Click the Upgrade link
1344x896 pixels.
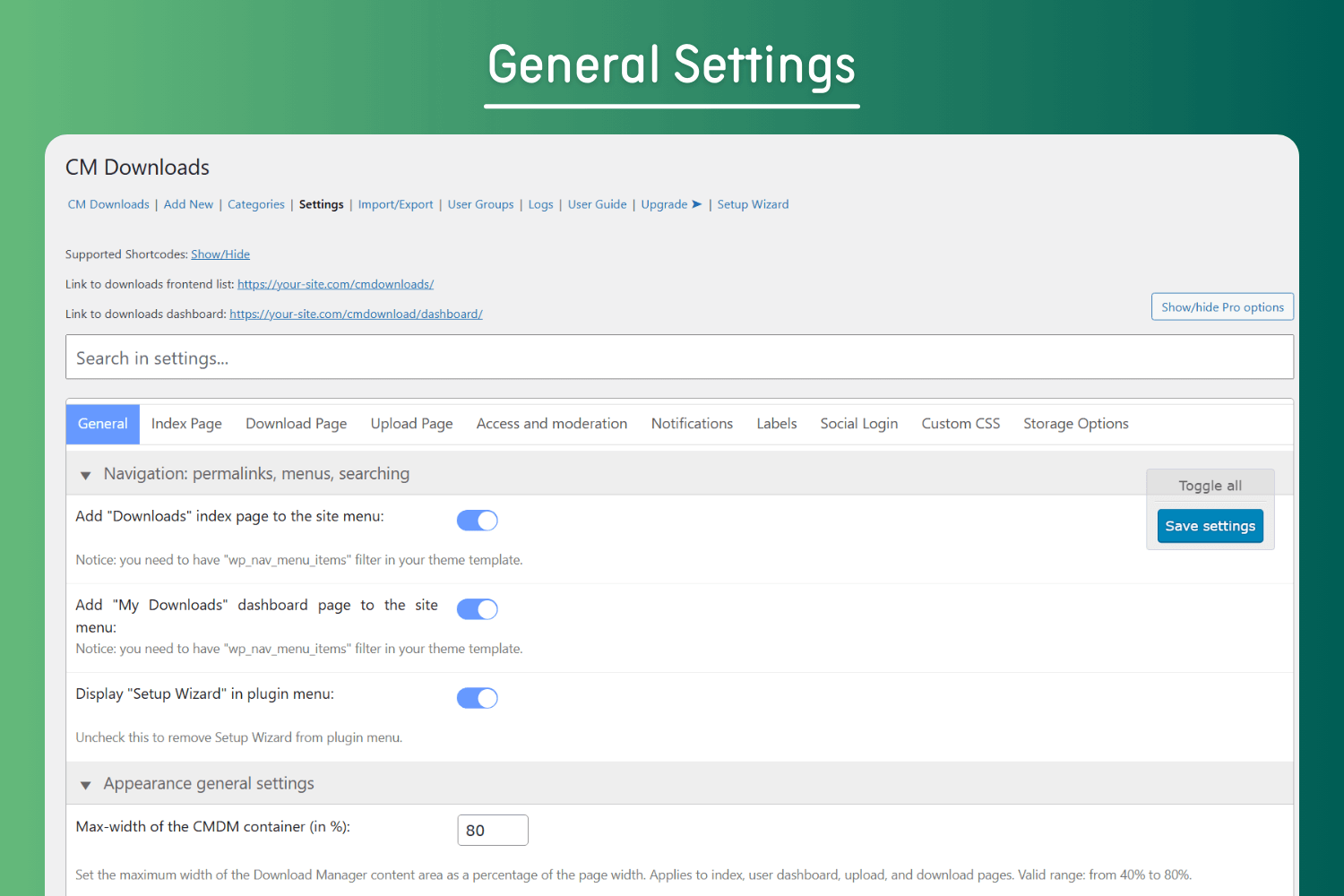pyautogui.click(x=665, y=204)
